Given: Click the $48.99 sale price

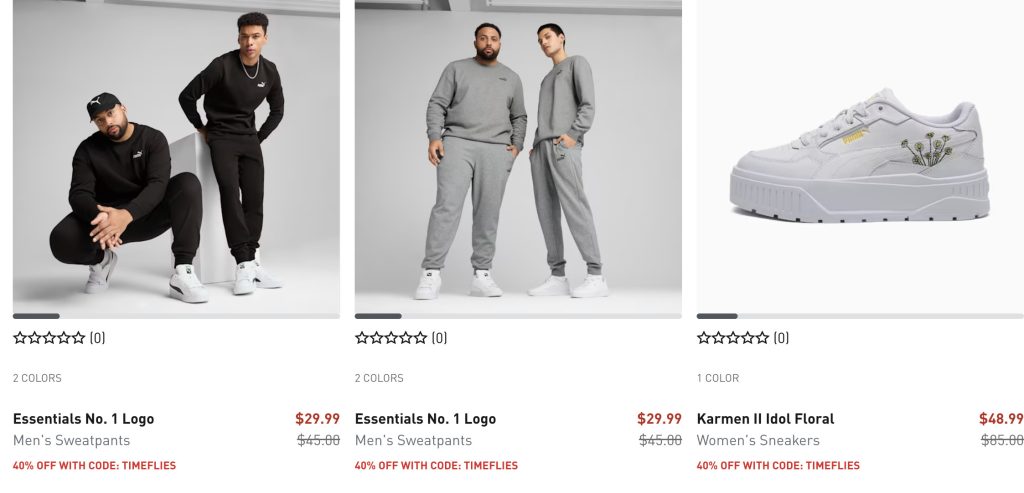Looking at the screenshot, I should (1001, 419).
